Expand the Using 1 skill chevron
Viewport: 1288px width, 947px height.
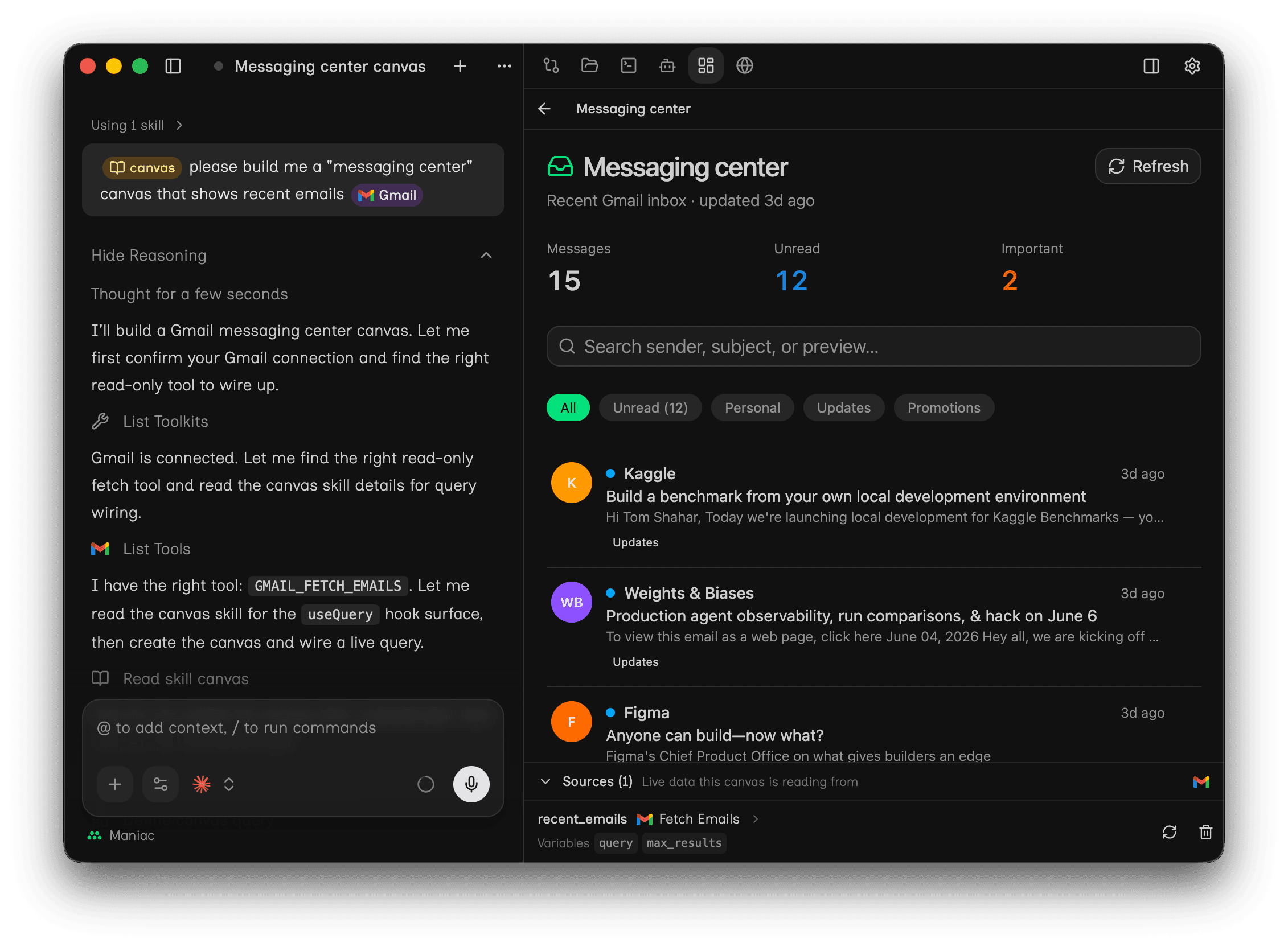point(179,125)
